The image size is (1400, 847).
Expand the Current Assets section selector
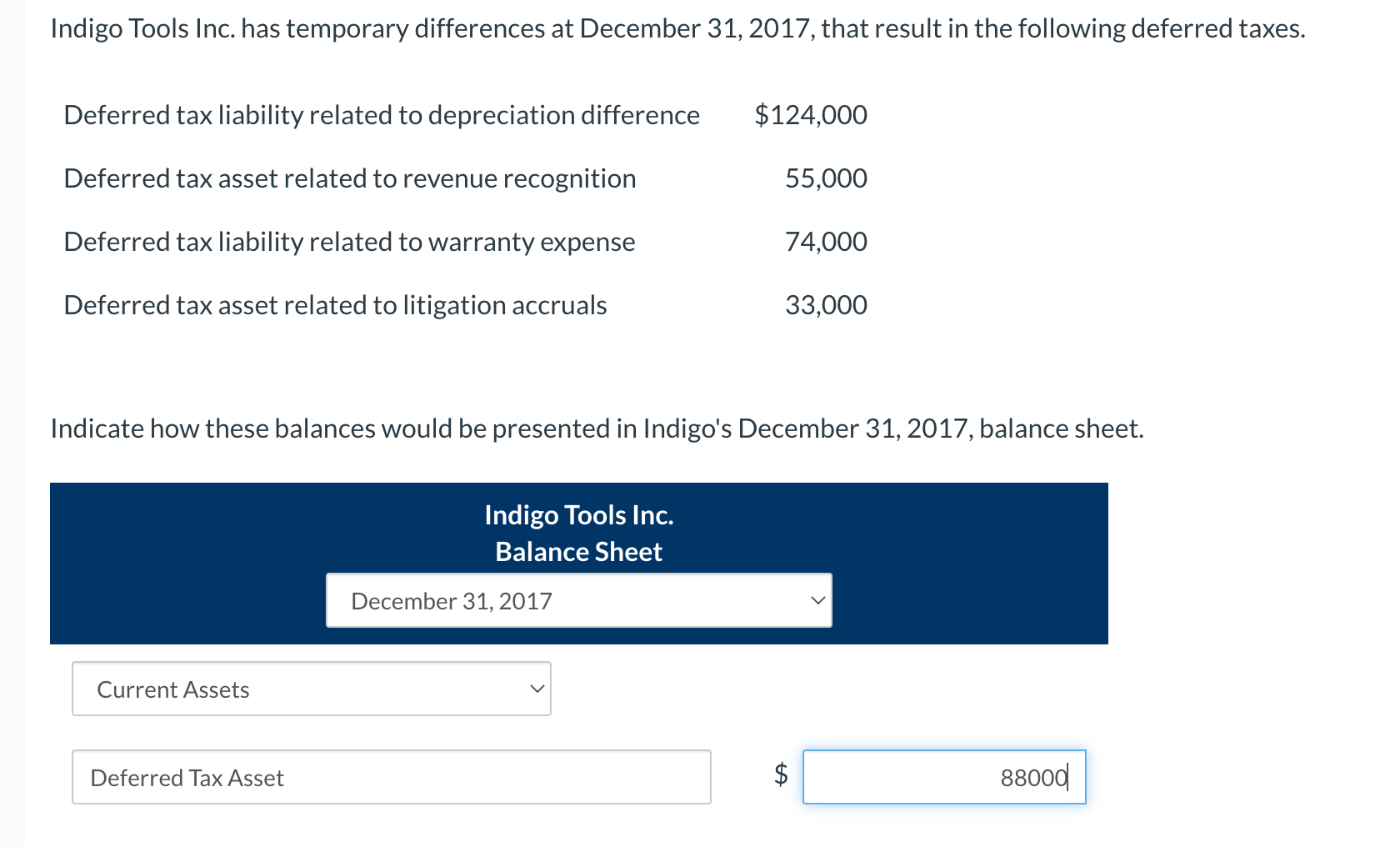[311, 689]
